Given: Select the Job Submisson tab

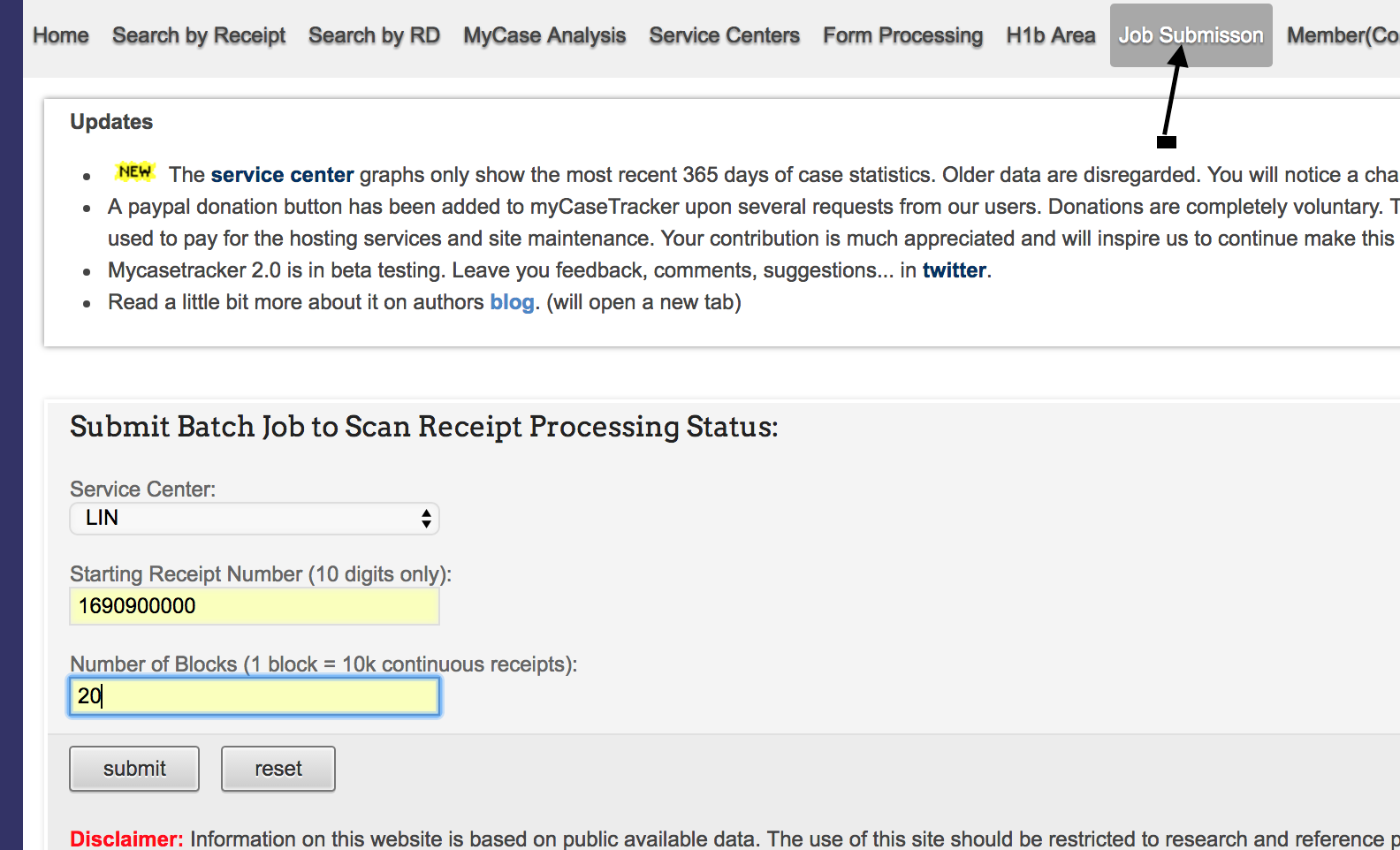Looking at the screenshot, I should 1191,35.
